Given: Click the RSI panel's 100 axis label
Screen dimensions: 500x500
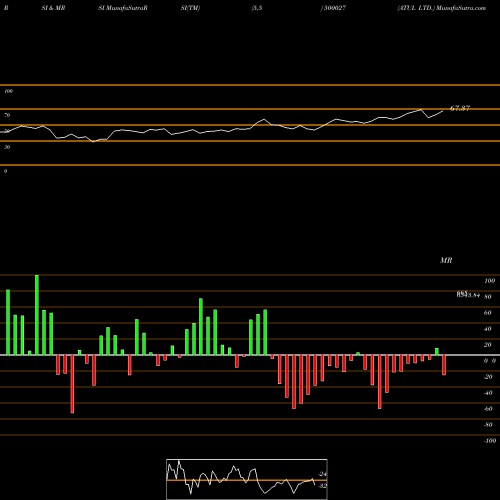Looking at the screenshot, I should point(8,91).
